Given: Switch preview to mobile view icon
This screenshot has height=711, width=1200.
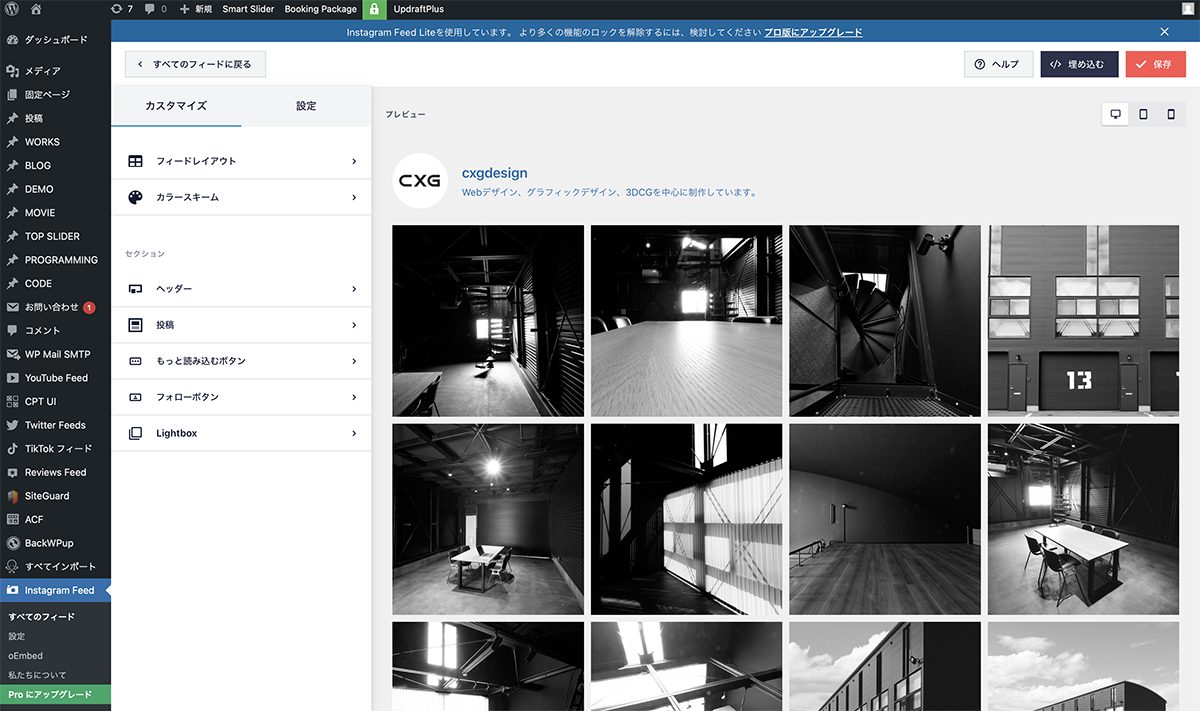Looking at the screenshot, I should [1171, 114].
